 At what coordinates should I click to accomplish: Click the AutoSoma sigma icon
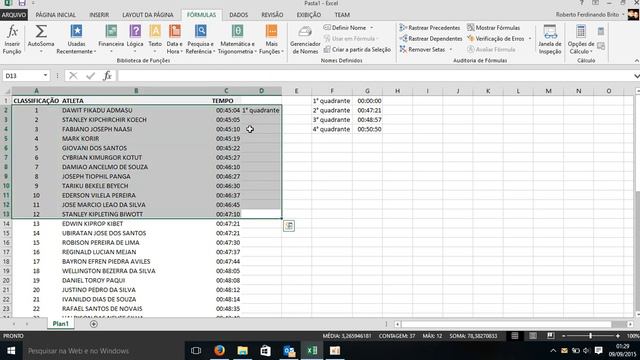coord(41,32)
